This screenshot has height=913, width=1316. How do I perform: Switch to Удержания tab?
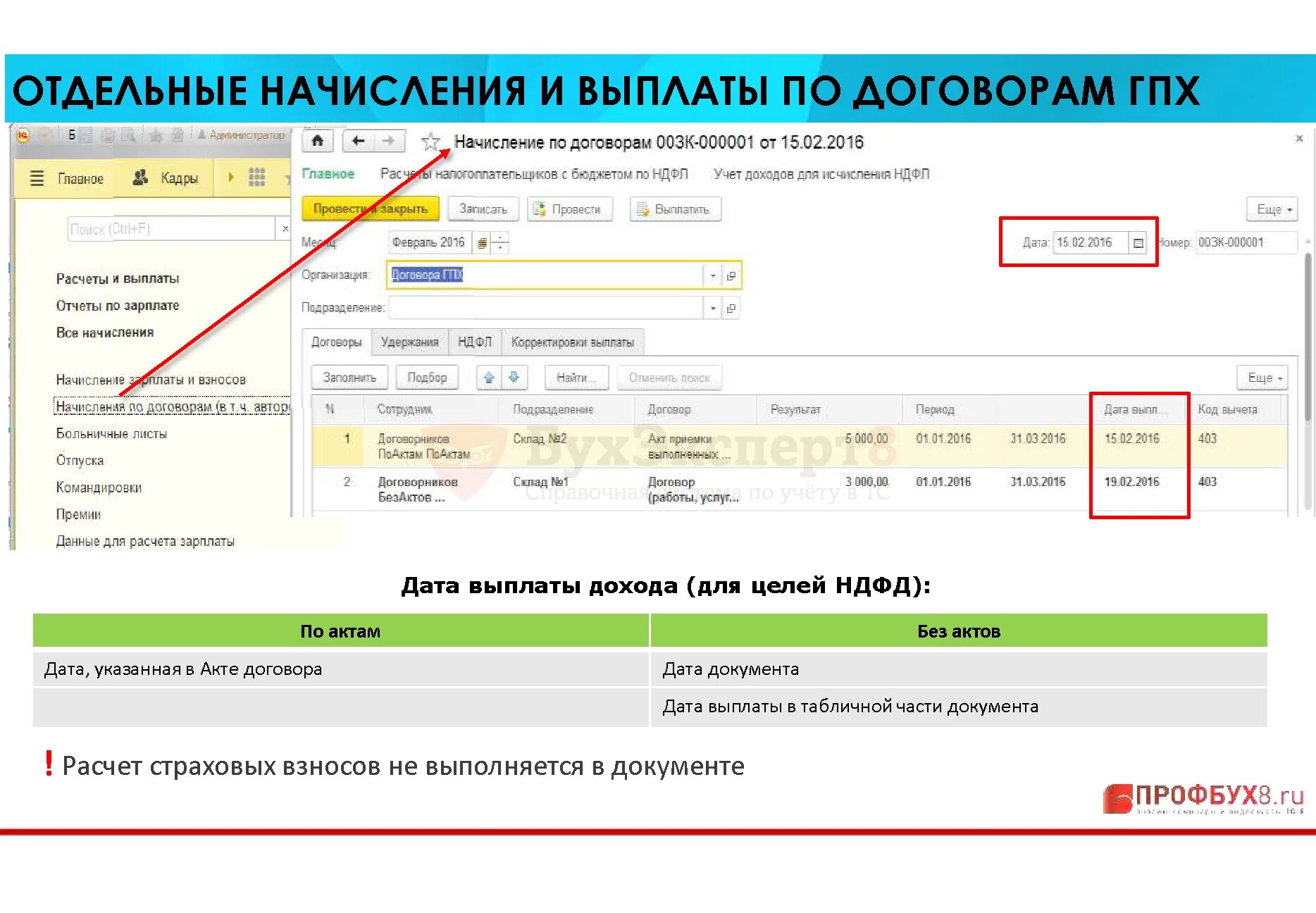(x=409, y=342)
